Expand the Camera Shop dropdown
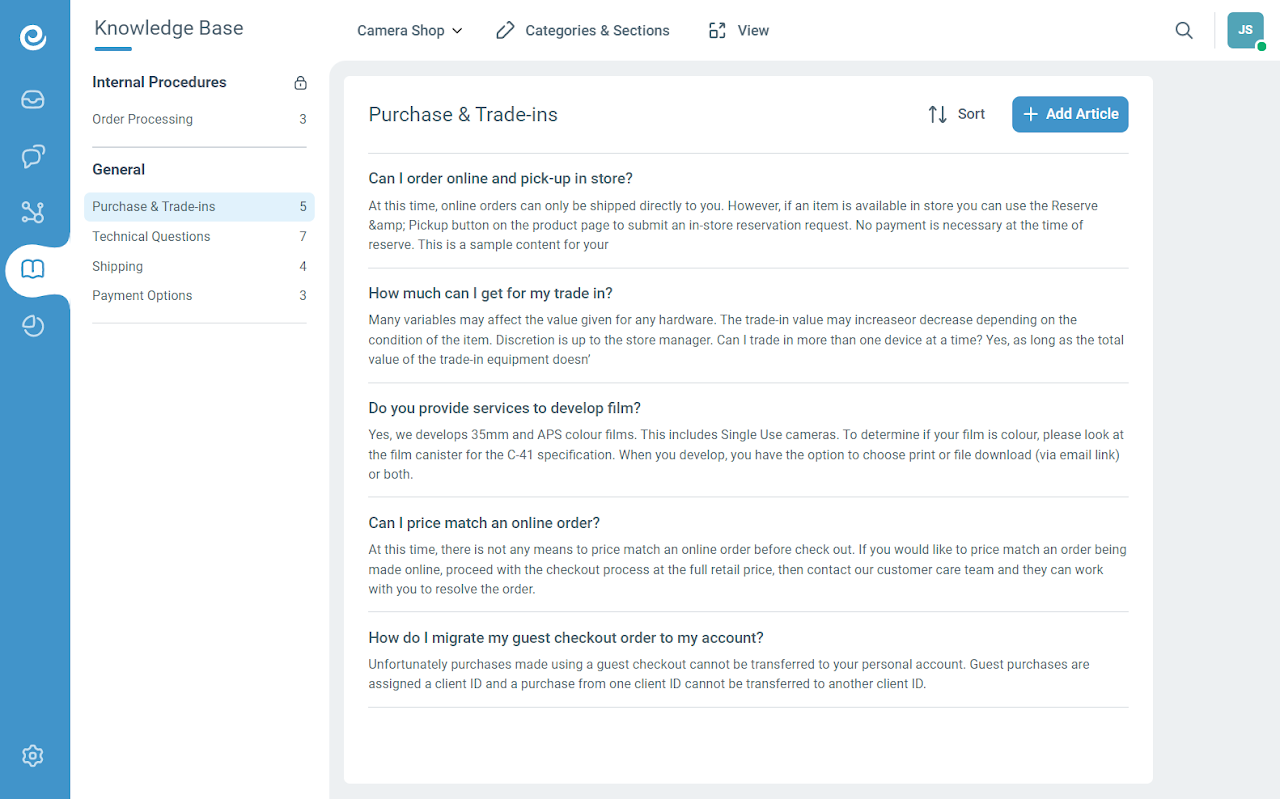Image resolution: width=1280 pixels, height=799 pixels. click(x=410, y=31)
